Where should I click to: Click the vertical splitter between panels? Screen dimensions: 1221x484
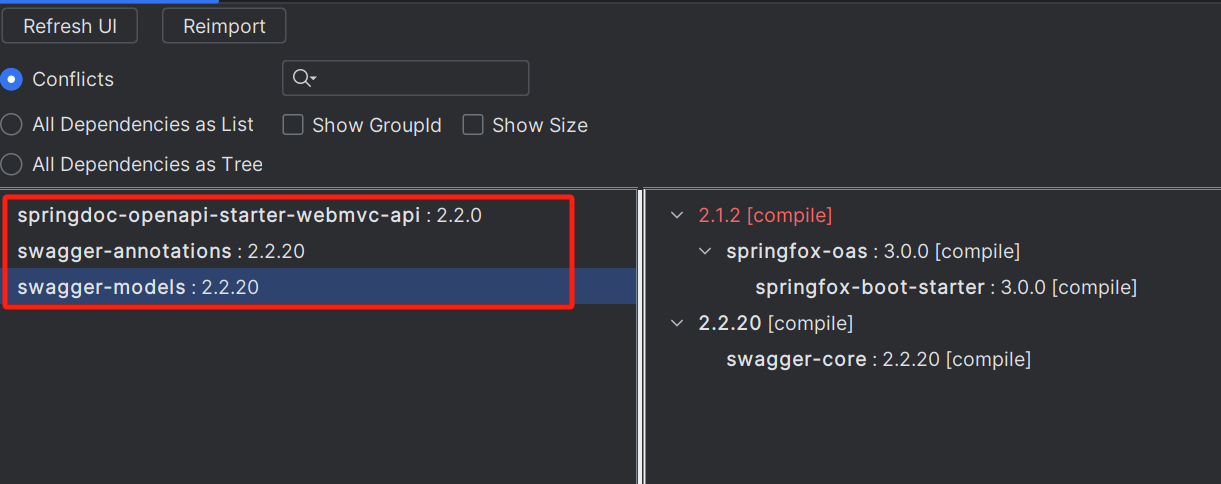[x=641, y=336]
